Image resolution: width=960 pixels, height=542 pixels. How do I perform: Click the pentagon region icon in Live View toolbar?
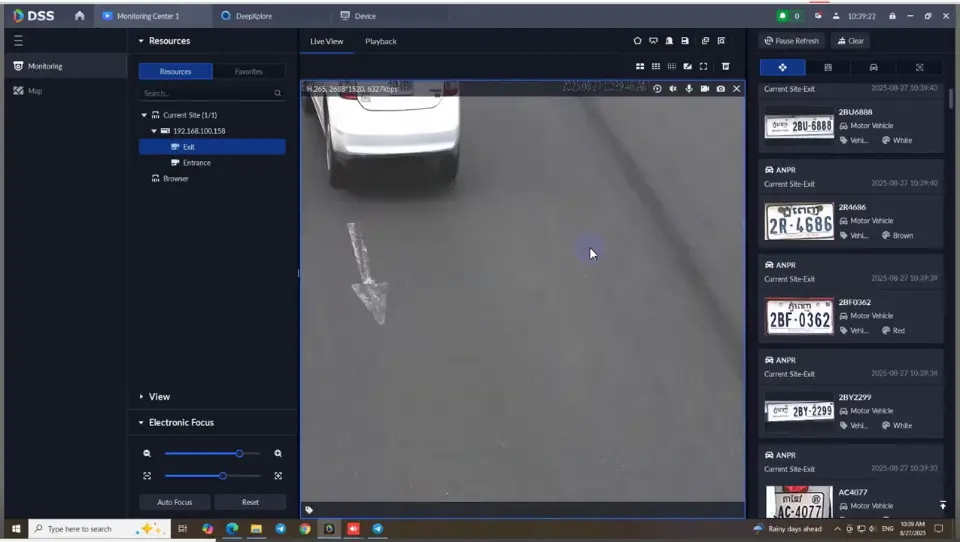pos(637,40)
